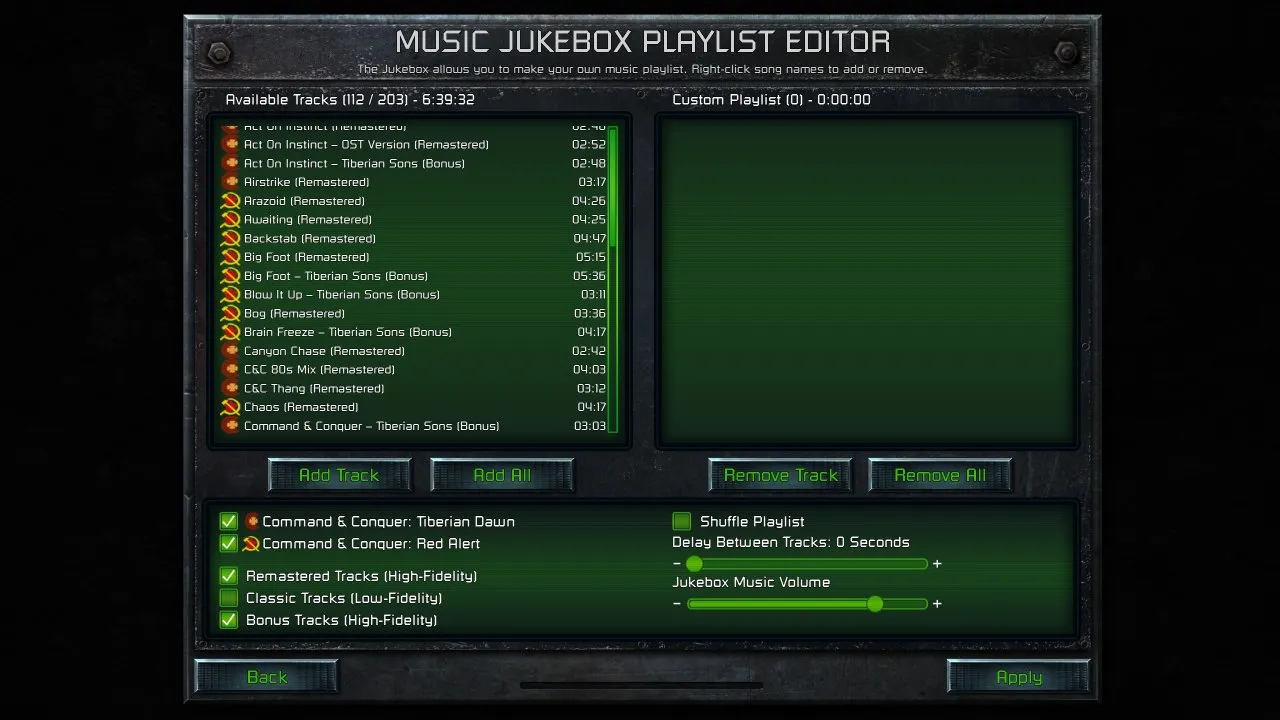Enable Classic Tracks (Low-Fidelity) checkbox

[229, 598]
